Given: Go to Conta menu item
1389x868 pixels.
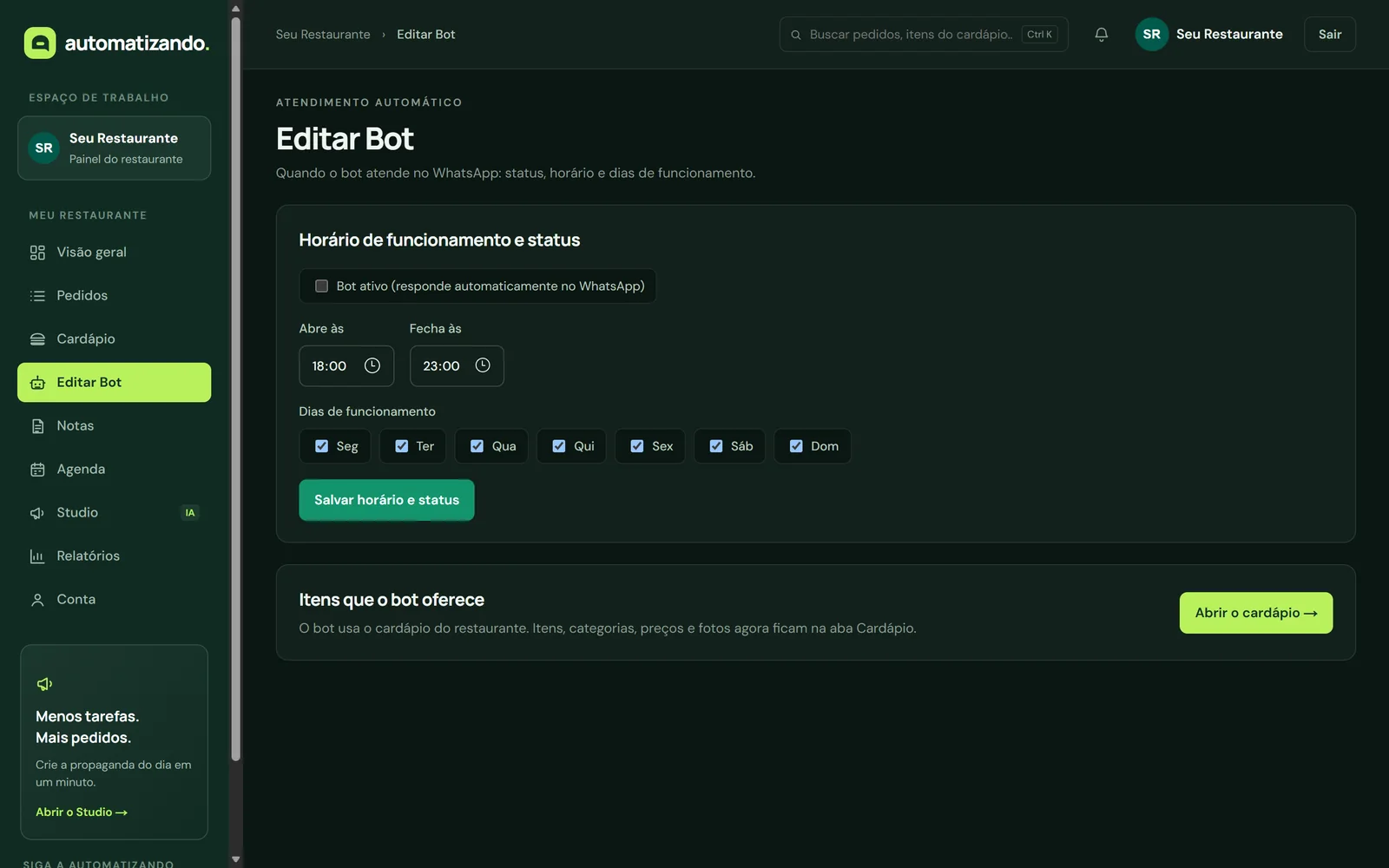Looking at the screenshot, I should click(x=114, y=600).
